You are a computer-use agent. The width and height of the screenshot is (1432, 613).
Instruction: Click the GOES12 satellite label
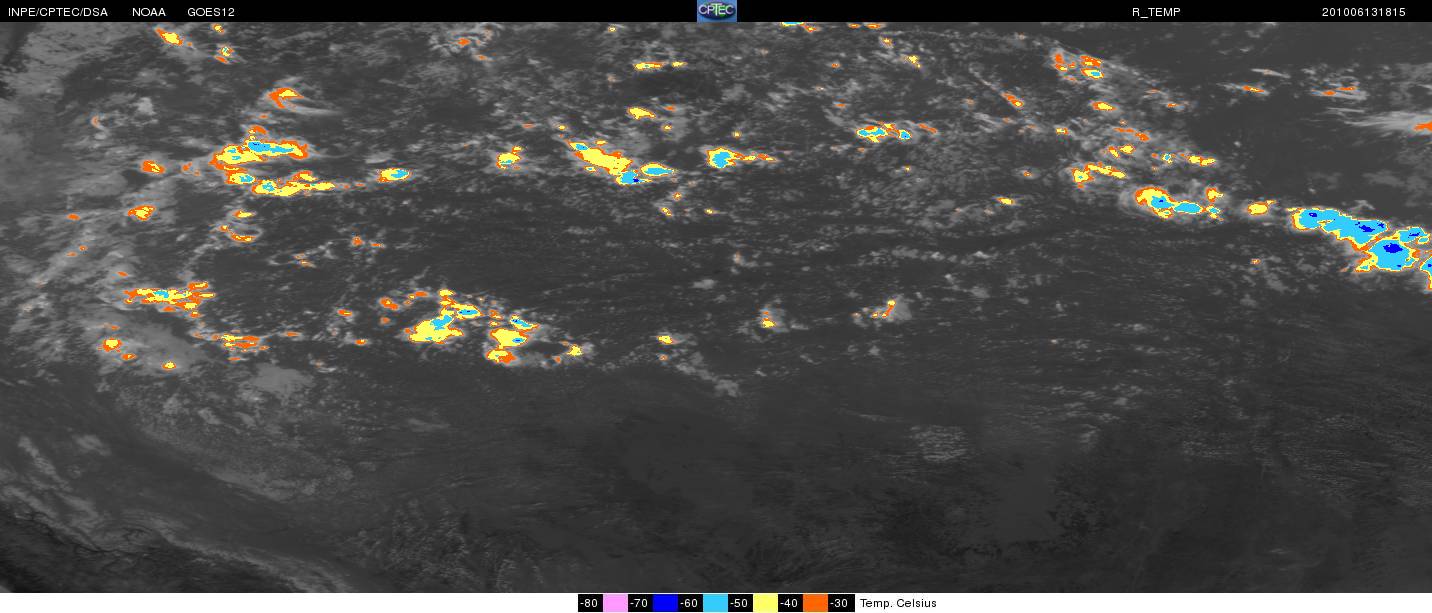pyautogui.click(x=211, y=12)
